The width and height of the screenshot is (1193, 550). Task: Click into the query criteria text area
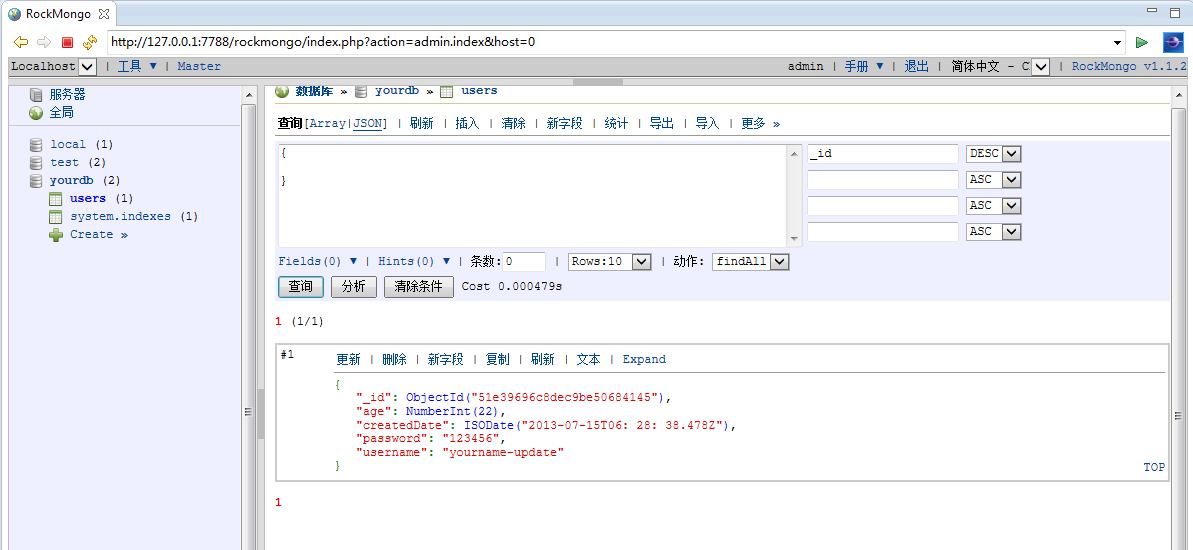pyautogui.click(x=533, y=195)
